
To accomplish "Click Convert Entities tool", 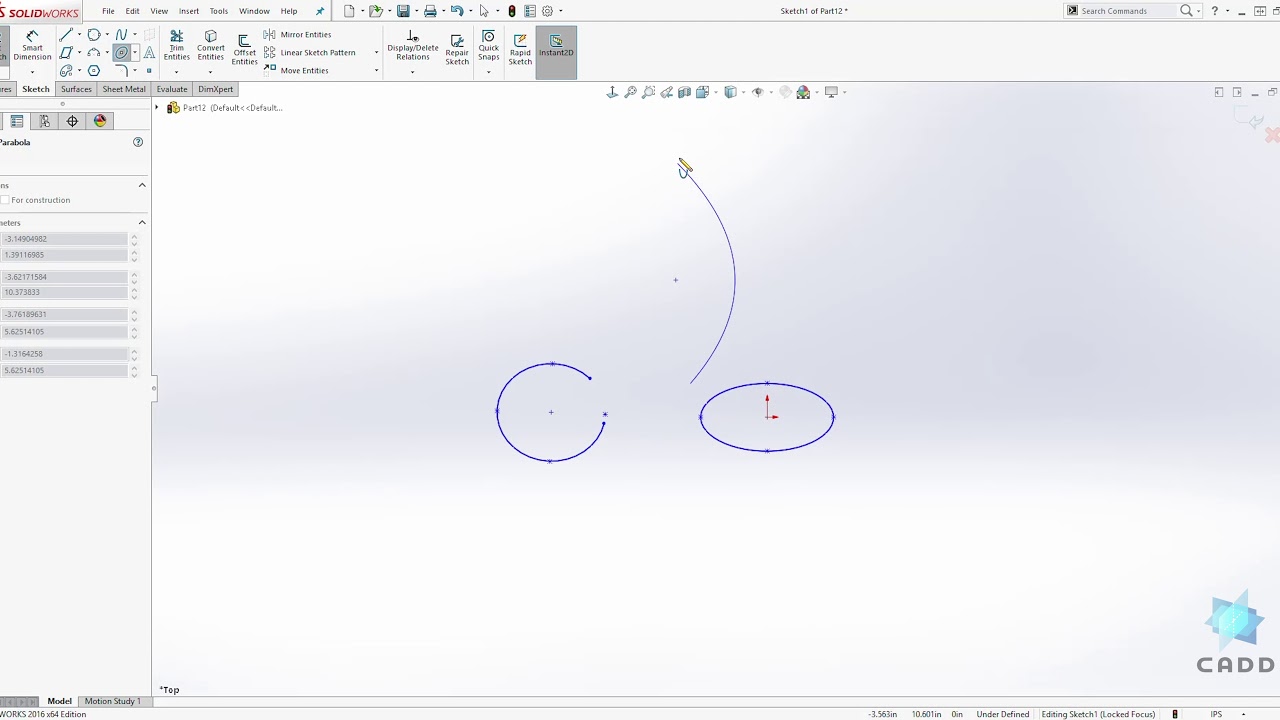I will pos(211,46).
